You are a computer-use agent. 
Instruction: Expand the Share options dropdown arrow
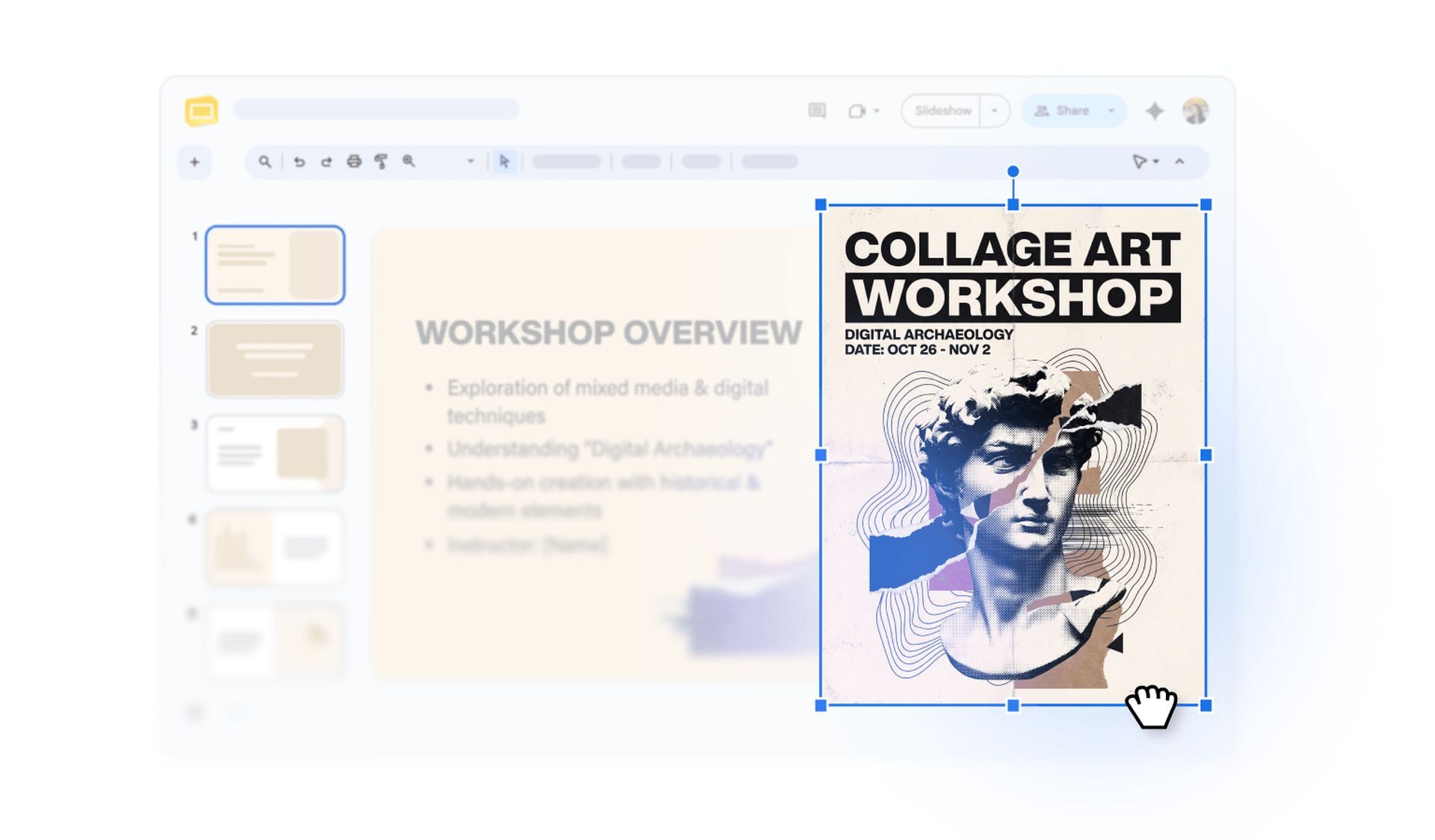pyautogui.click(x=1111, y=111)
